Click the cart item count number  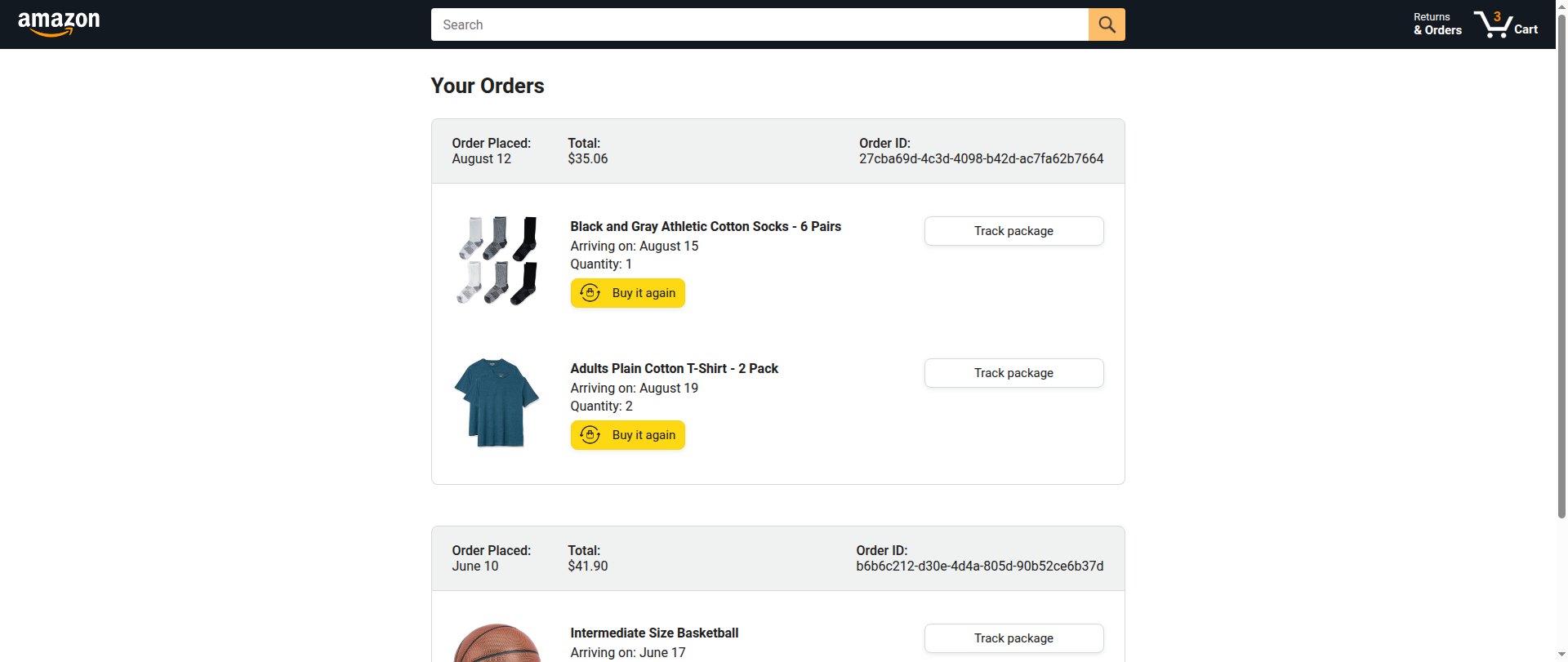(1497, 16)
